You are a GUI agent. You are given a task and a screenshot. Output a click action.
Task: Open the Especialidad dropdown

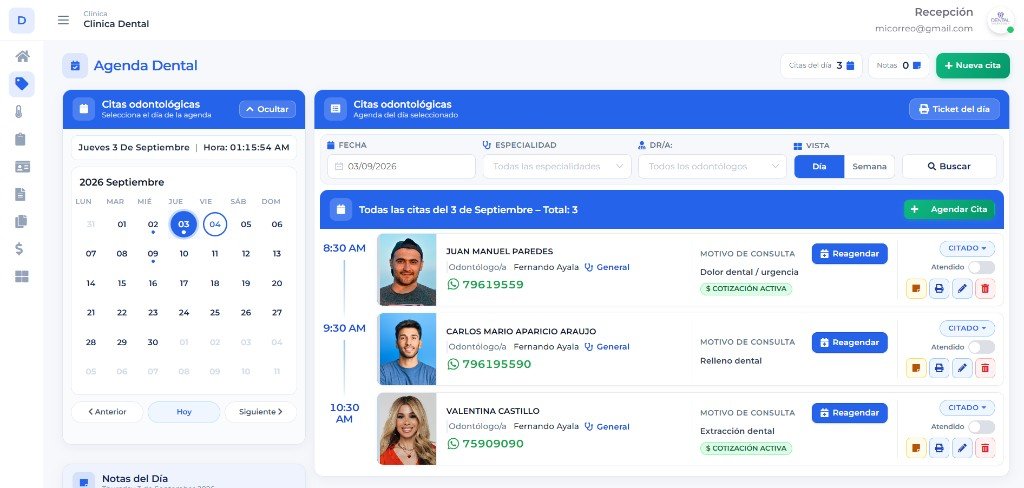point(557,166)
